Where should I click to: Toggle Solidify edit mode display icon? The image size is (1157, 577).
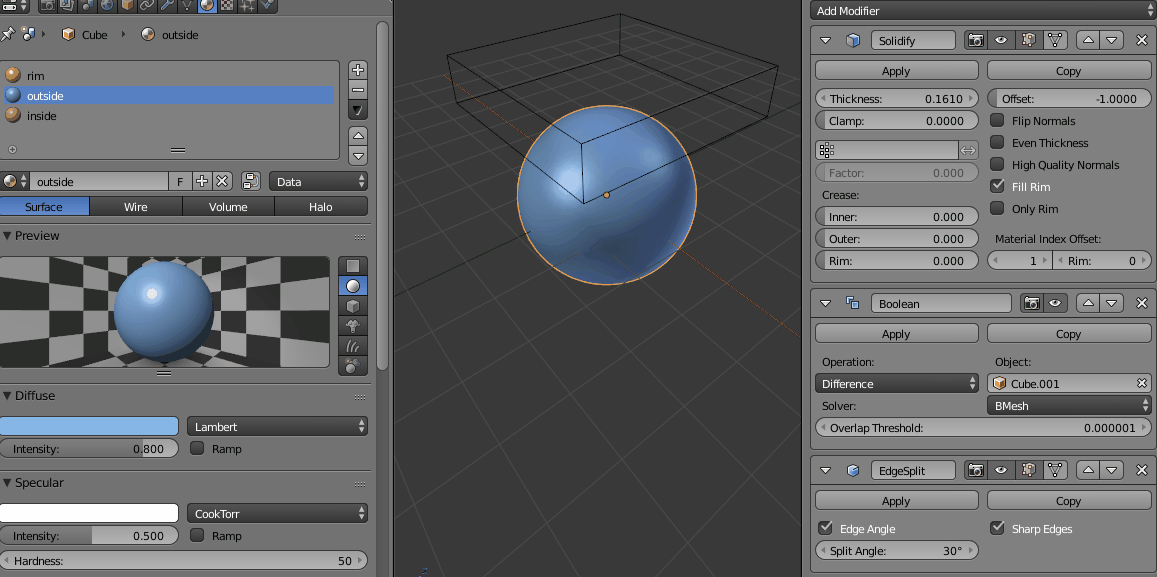1028,41
